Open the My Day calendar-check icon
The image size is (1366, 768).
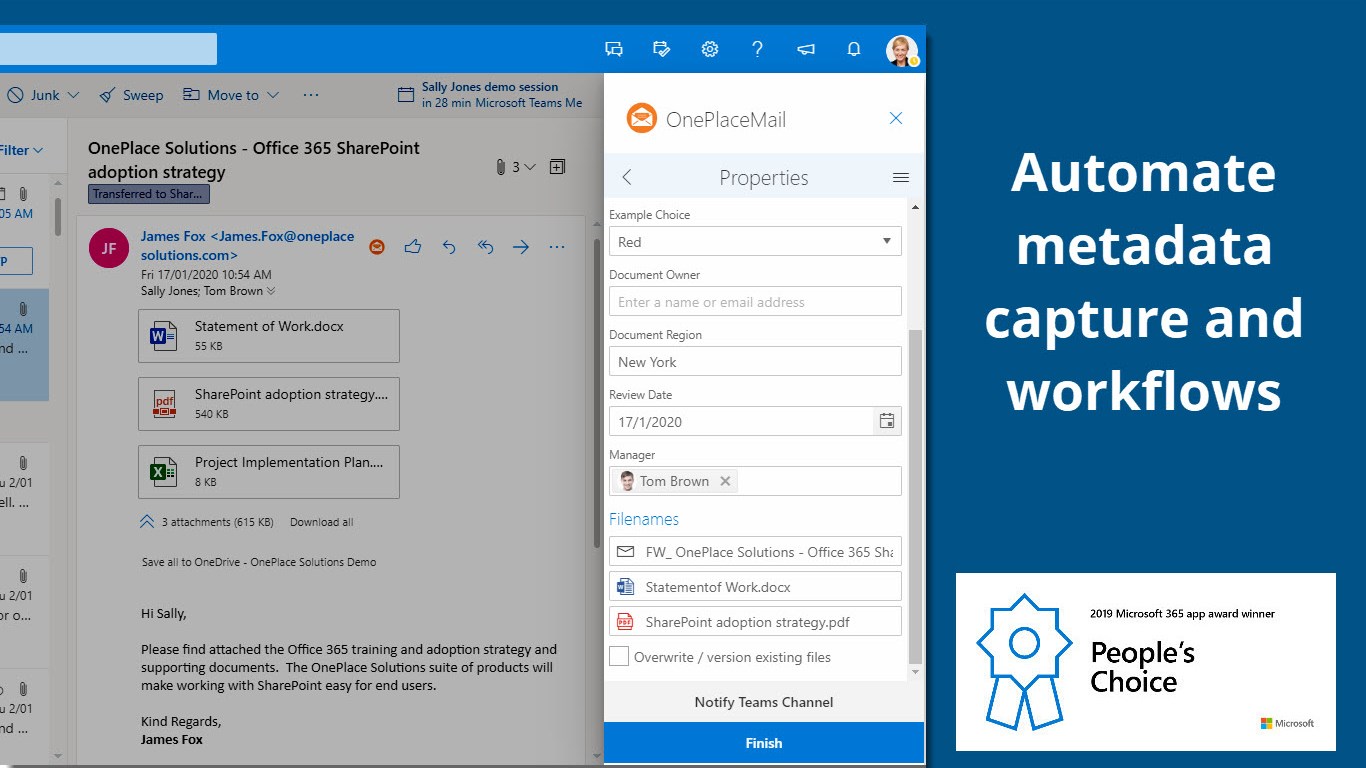point(661,49)
